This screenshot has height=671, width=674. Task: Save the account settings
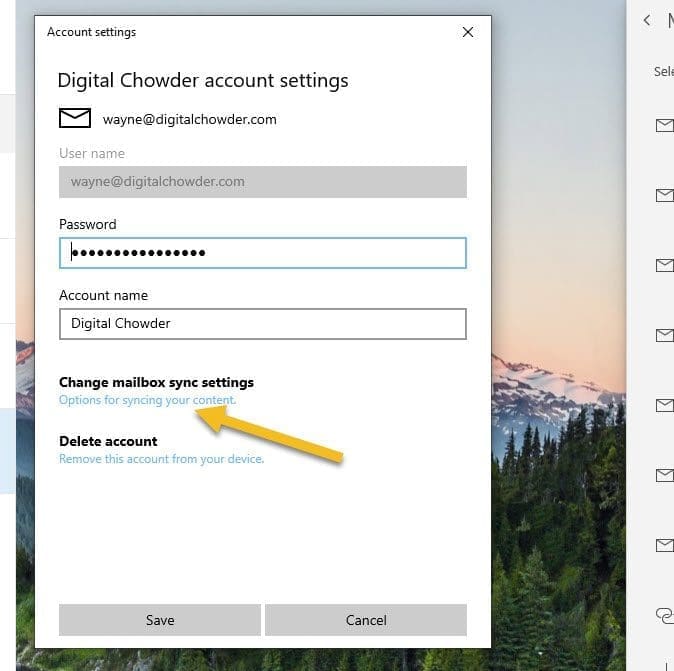[160, 620]
